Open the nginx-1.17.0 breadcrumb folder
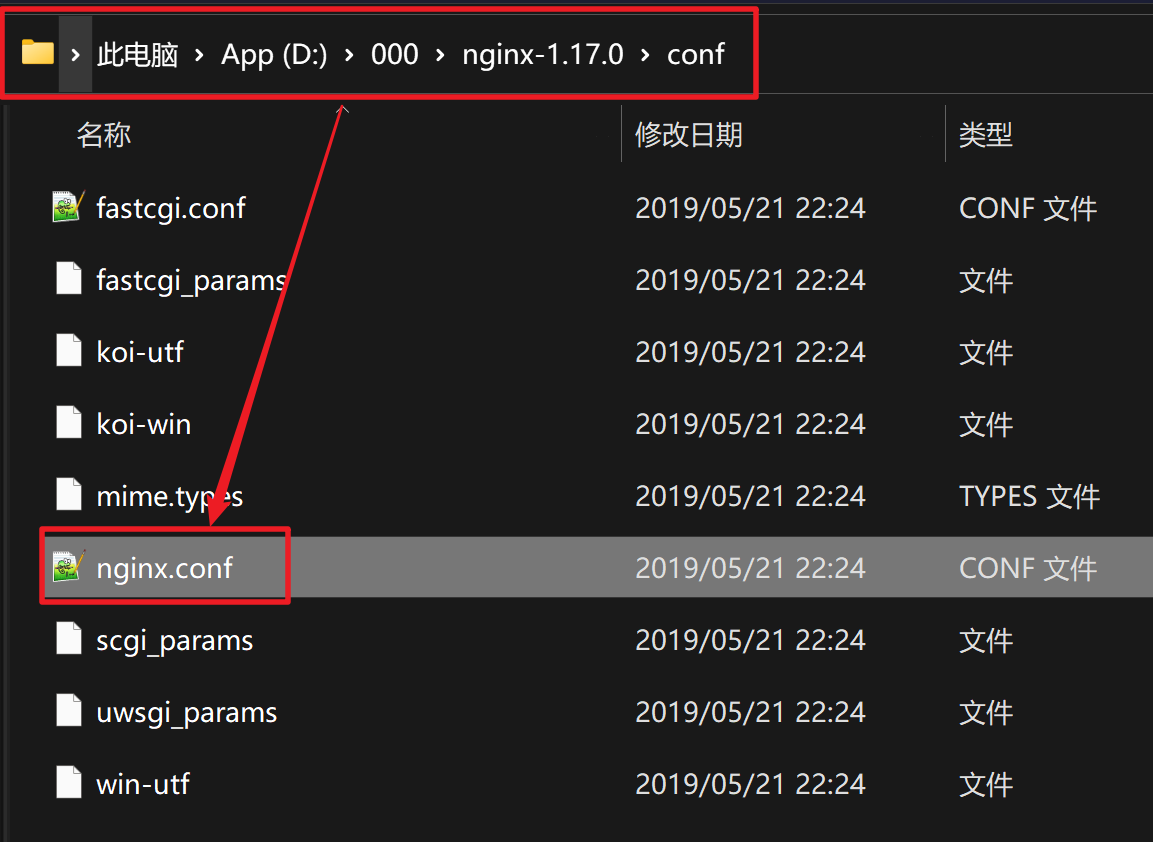 (542, 54)
